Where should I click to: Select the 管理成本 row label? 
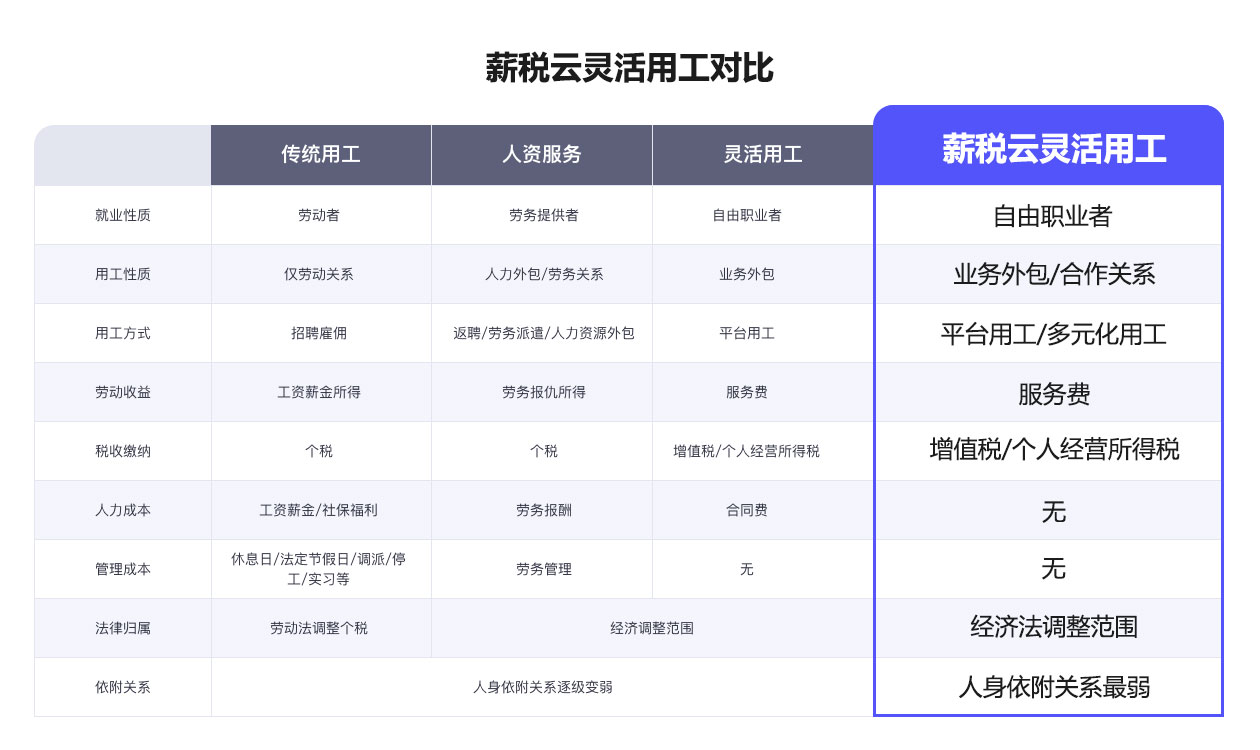click(123, 569)
